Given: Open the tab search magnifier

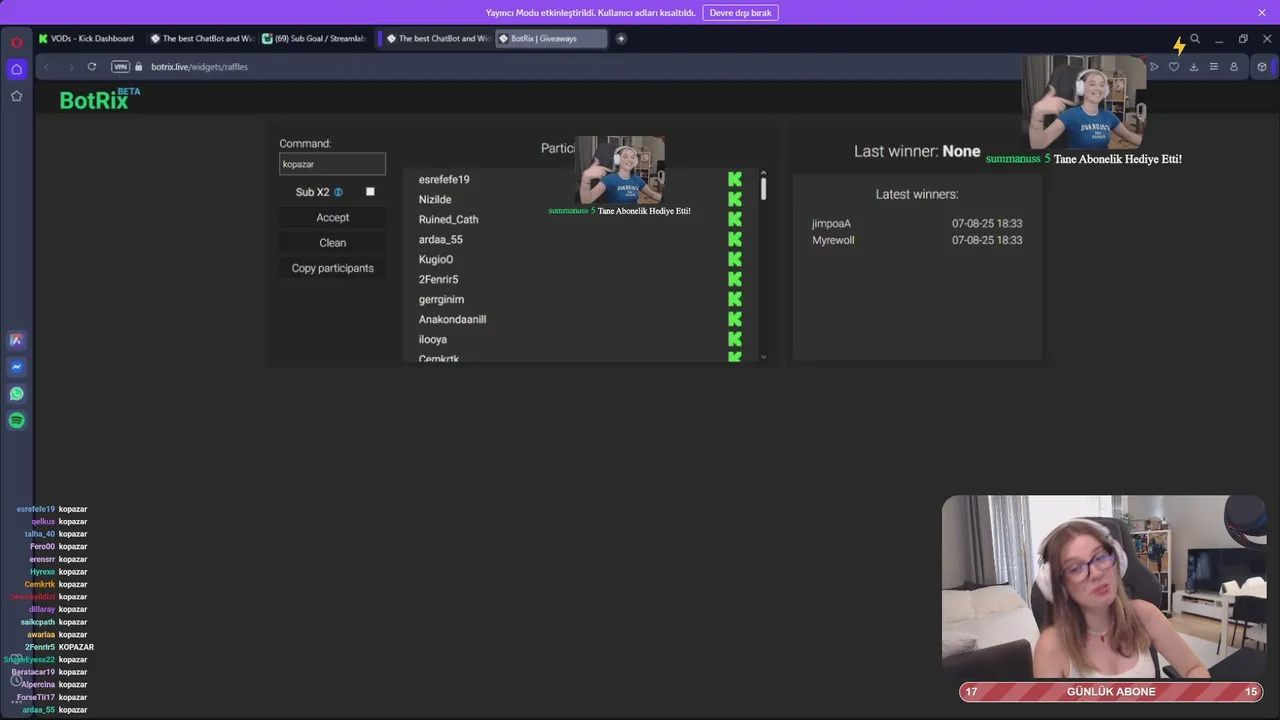Looking at the screenshot, I should [x=1195, y=39].
